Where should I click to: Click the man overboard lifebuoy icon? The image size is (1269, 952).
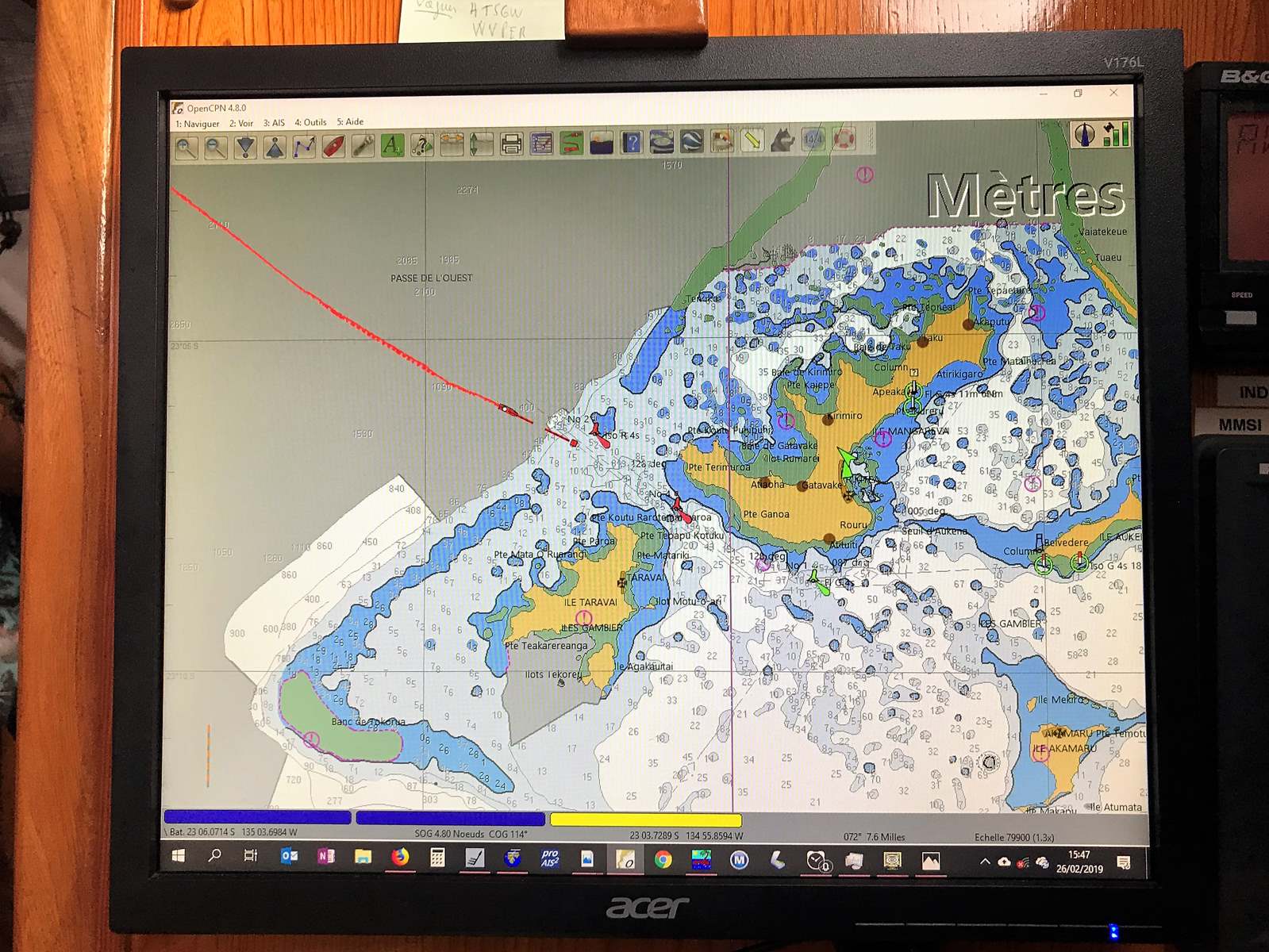[844, 140]
